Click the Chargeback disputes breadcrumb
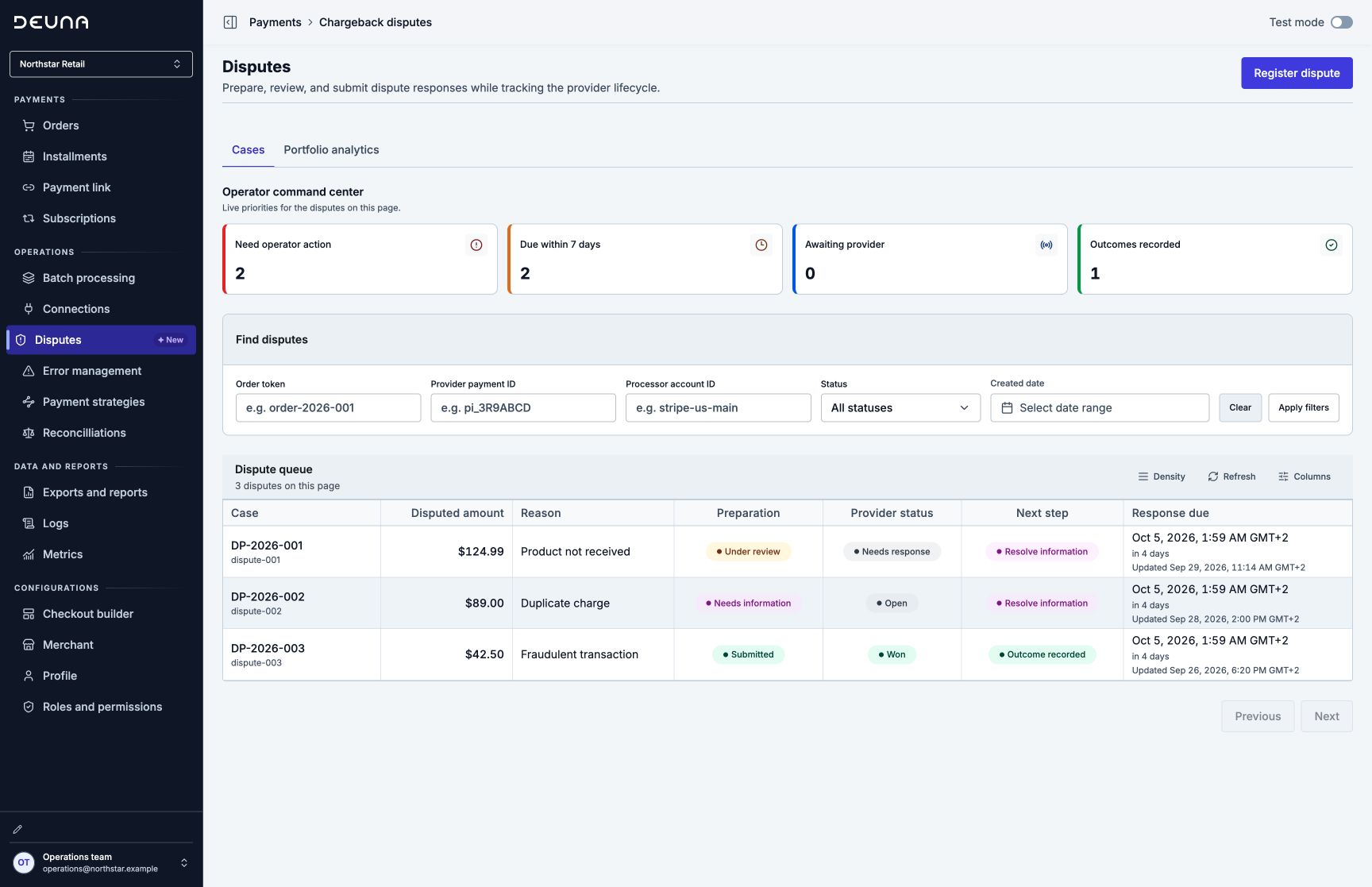The image size is (1372, 887). 376,22
